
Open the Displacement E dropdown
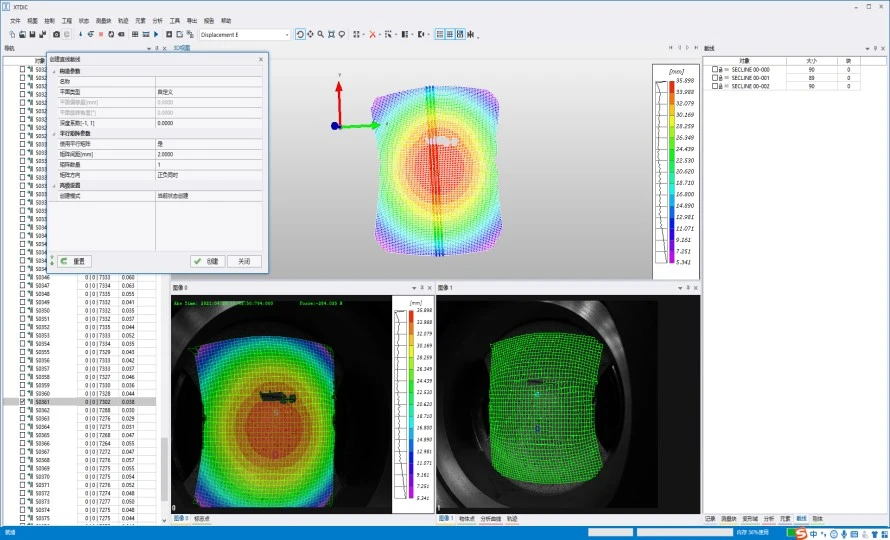[245, 35]
